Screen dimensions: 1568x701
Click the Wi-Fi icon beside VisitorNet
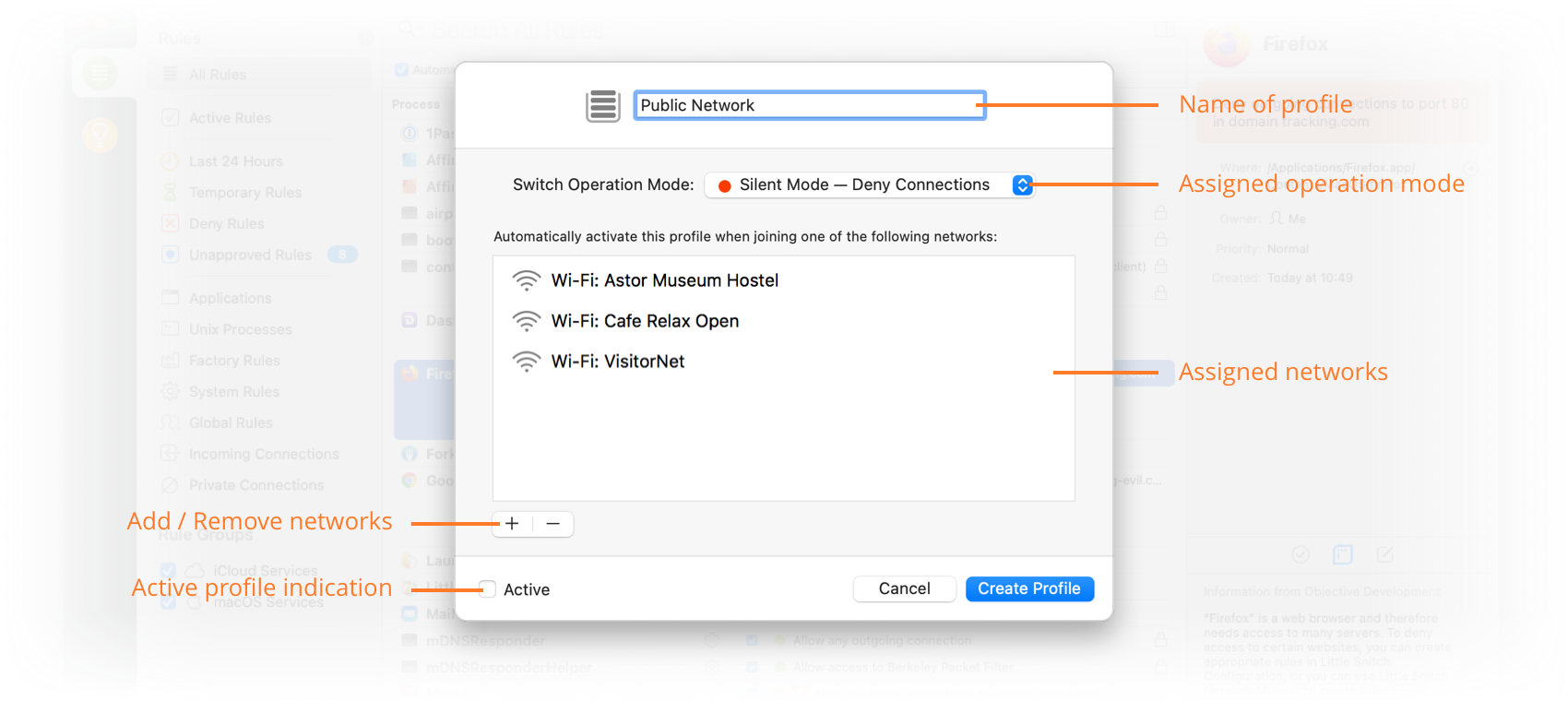tap(527, 362)
